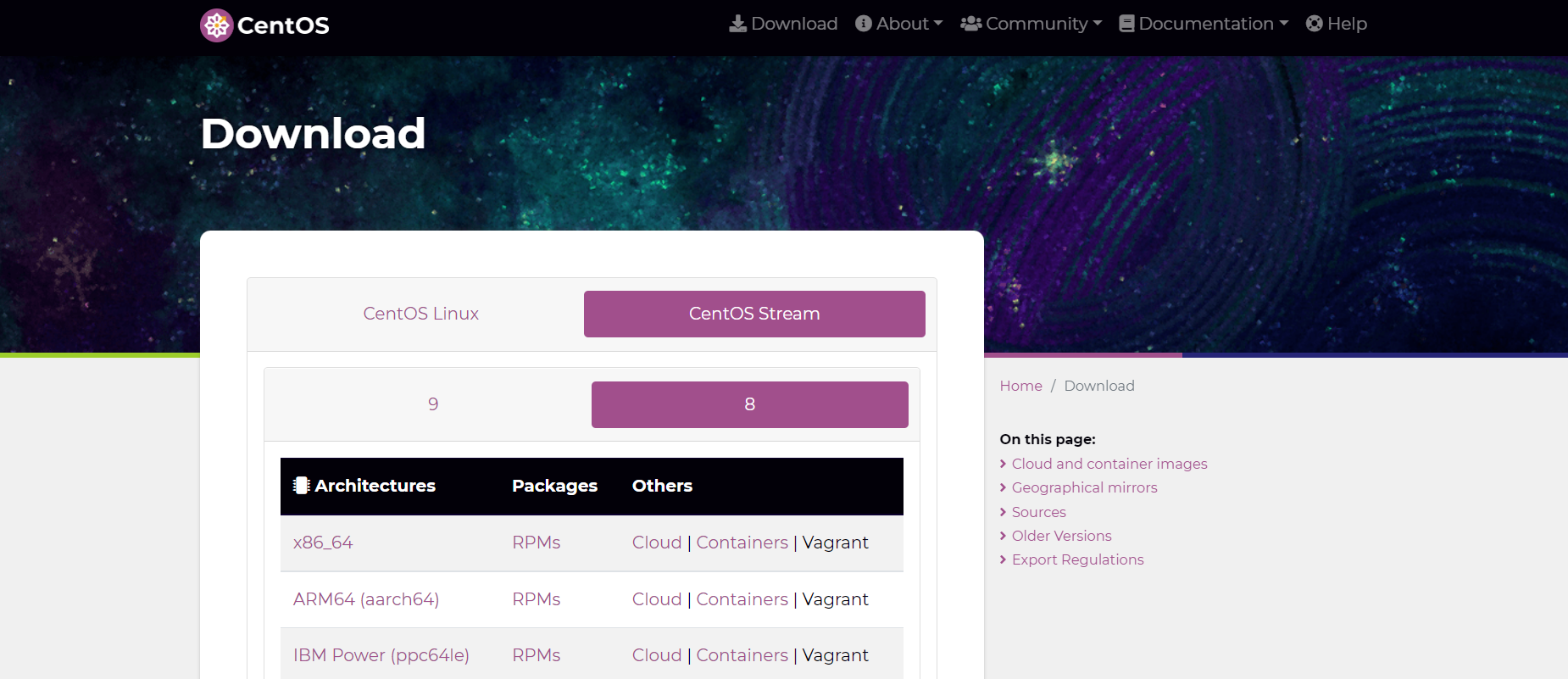Select version 8 tab
This screenshot has height=679, width=1568.
[750, 404]
